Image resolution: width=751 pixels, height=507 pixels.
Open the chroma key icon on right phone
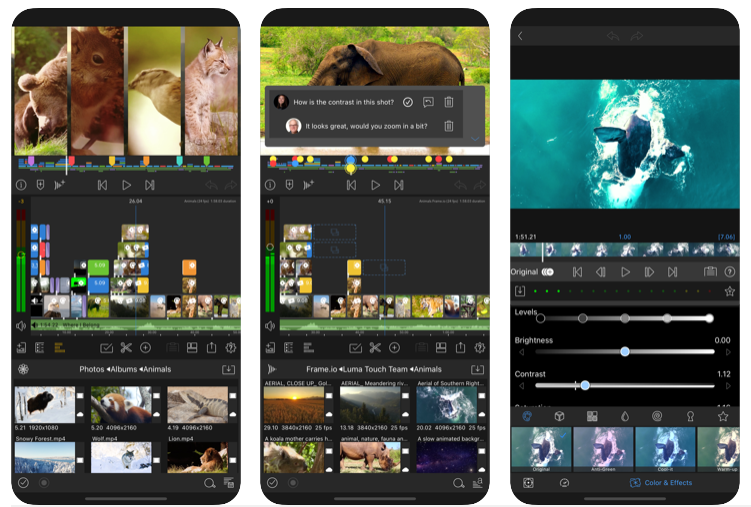tap(690, 416)
